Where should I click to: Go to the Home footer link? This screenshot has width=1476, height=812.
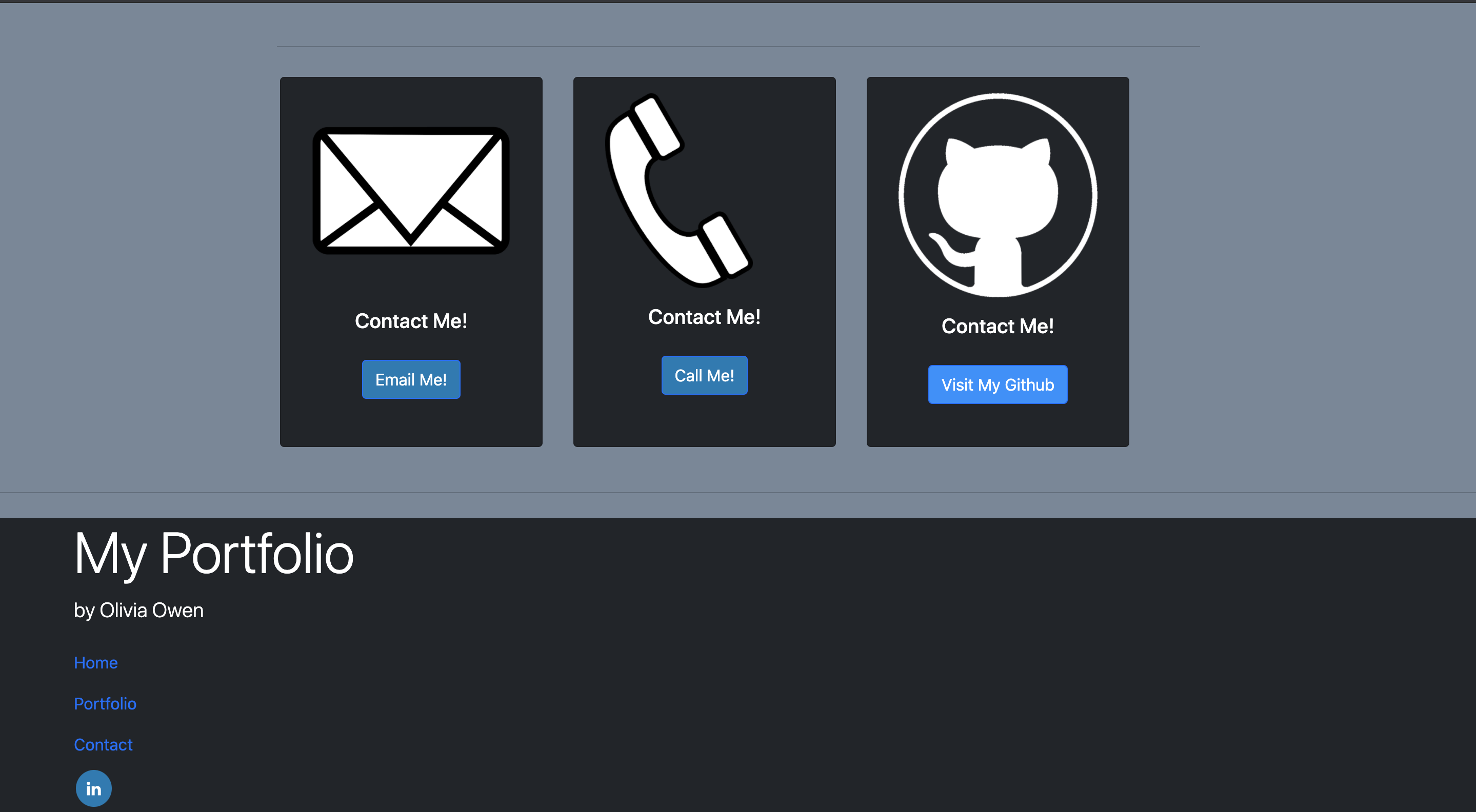(96, 662)
